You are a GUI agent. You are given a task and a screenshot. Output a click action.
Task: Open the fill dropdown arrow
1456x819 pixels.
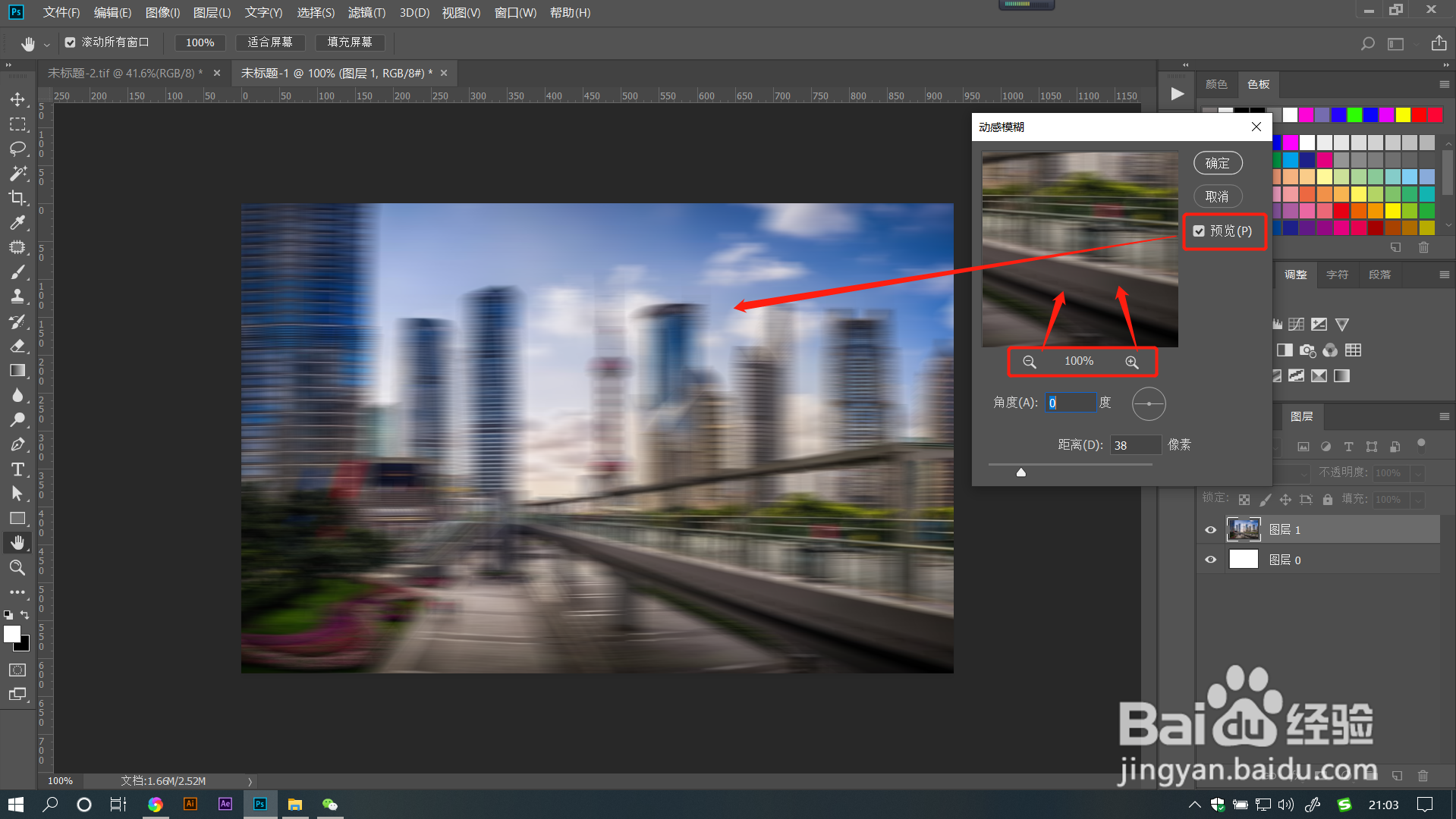point(1417,500)
